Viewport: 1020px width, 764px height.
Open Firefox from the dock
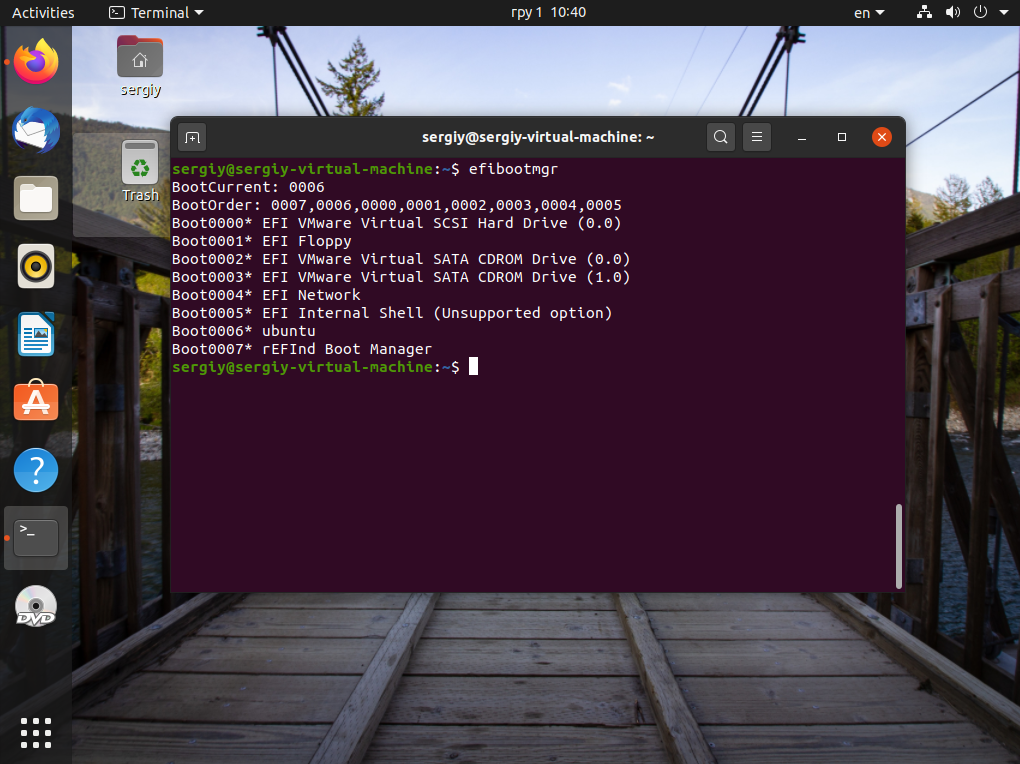coord(36,62)
